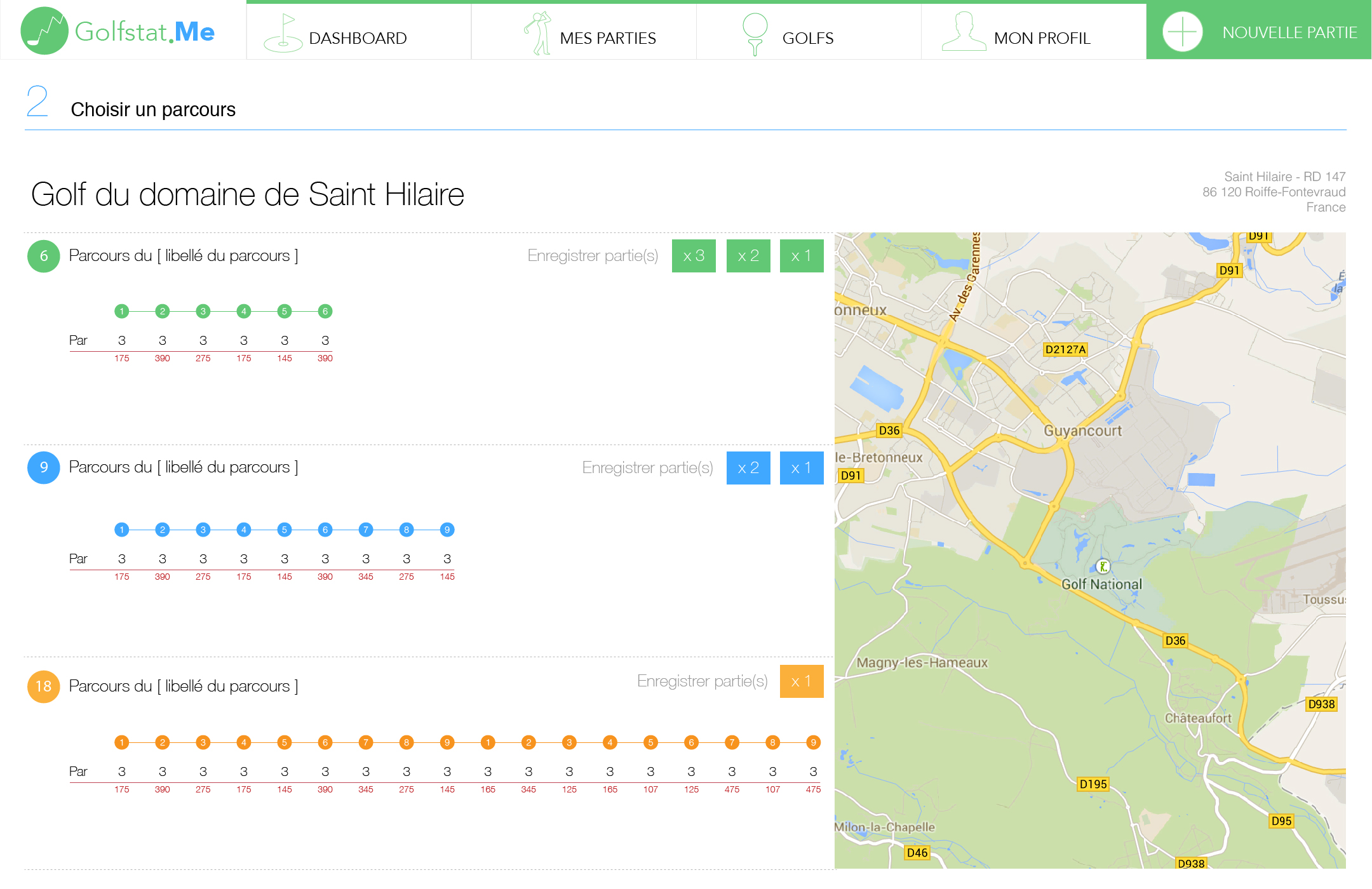Screen dimensions: 1372x889
Task: Click the Golf National marker on map
Action: pyautogui.click(x=1103, y=566)
